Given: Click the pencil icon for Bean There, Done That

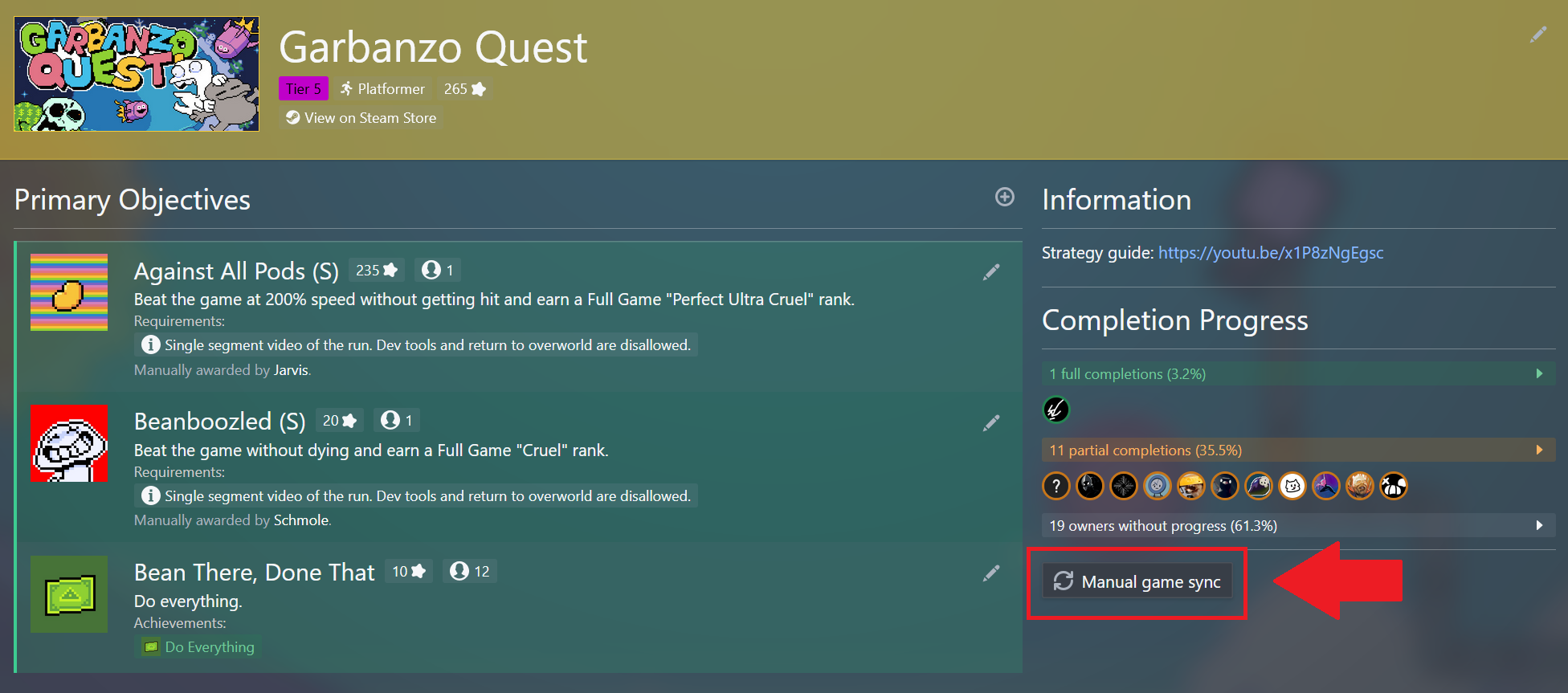Looking at the screenshot, I should pos(991,573).
